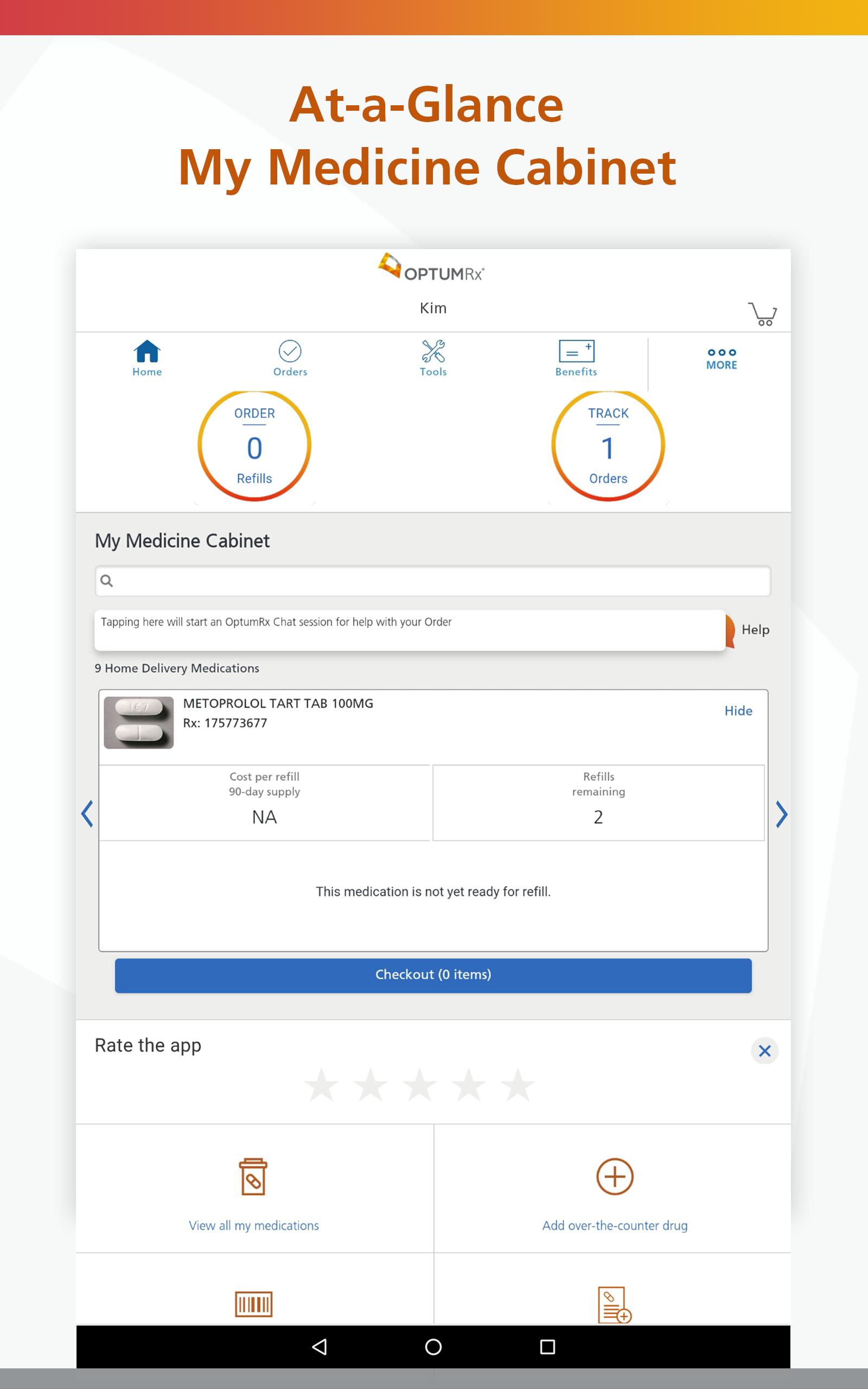Show previous medication with left chevron

[x=87, y=813]
